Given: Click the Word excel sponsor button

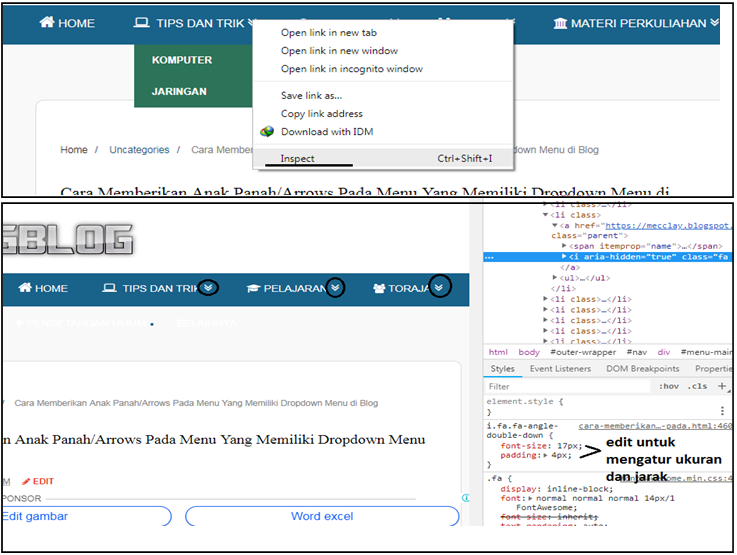Looking at the screenshot, I should coord(322,516).
